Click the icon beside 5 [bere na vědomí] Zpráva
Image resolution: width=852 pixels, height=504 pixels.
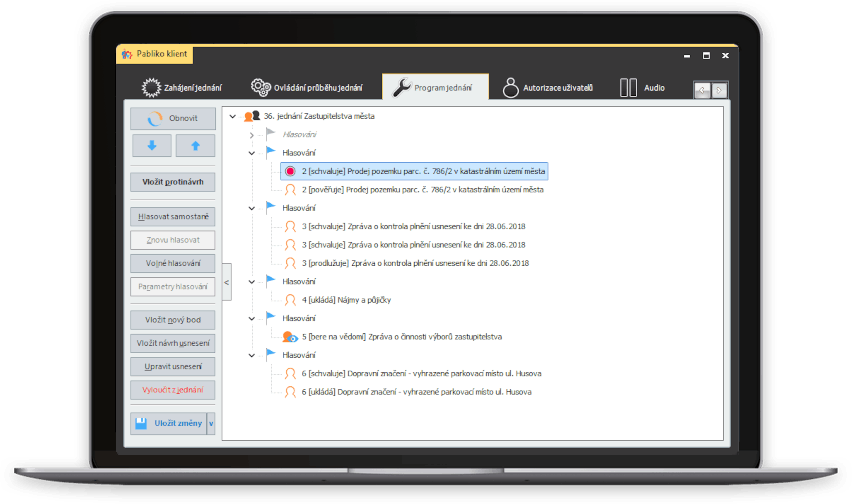click(x=290, y=337)
